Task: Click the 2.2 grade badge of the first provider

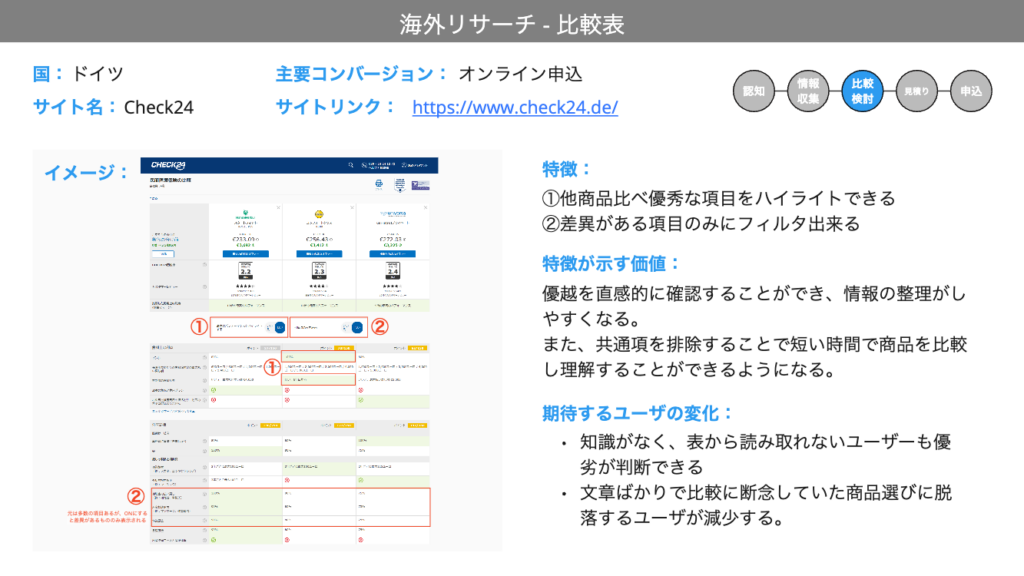Action: coord(246,269)
